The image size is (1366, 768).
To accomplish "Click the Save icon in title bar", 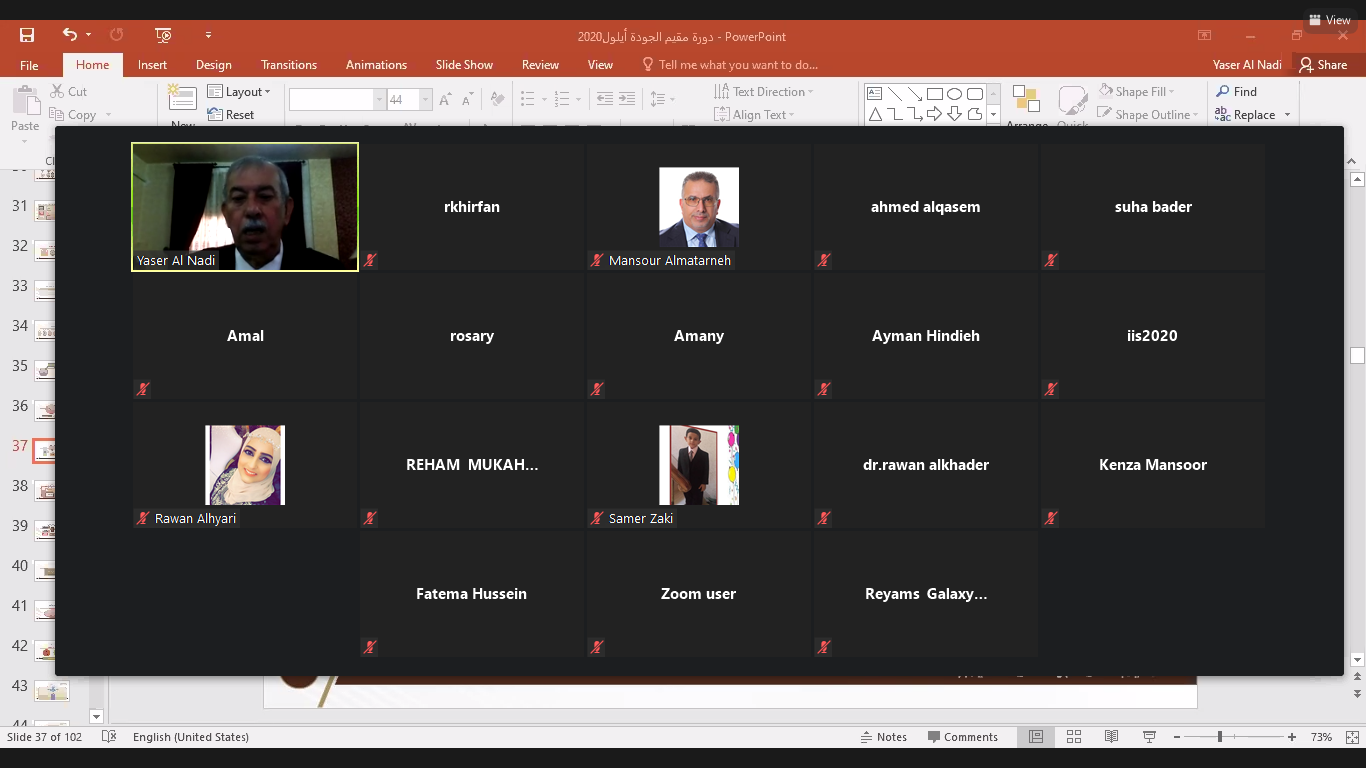I will 27,35.
